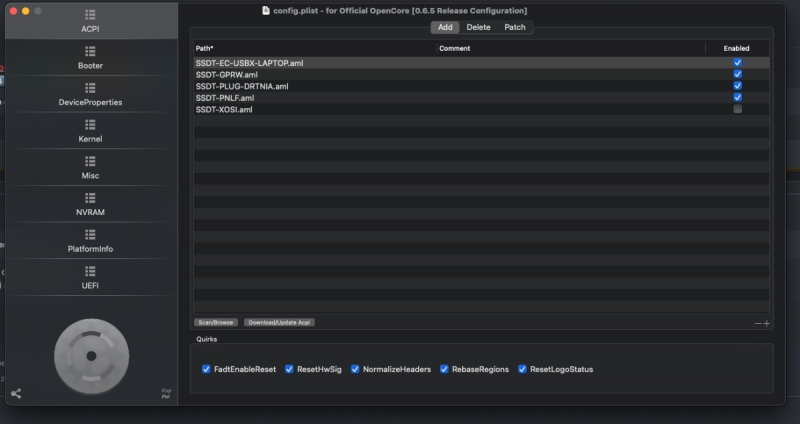Toggle Enabled for SSDT-PLUG-DRTNIA.aml
Image resolution: width=800 pixels, height=424 pixels.
click(x=738, y=86)
